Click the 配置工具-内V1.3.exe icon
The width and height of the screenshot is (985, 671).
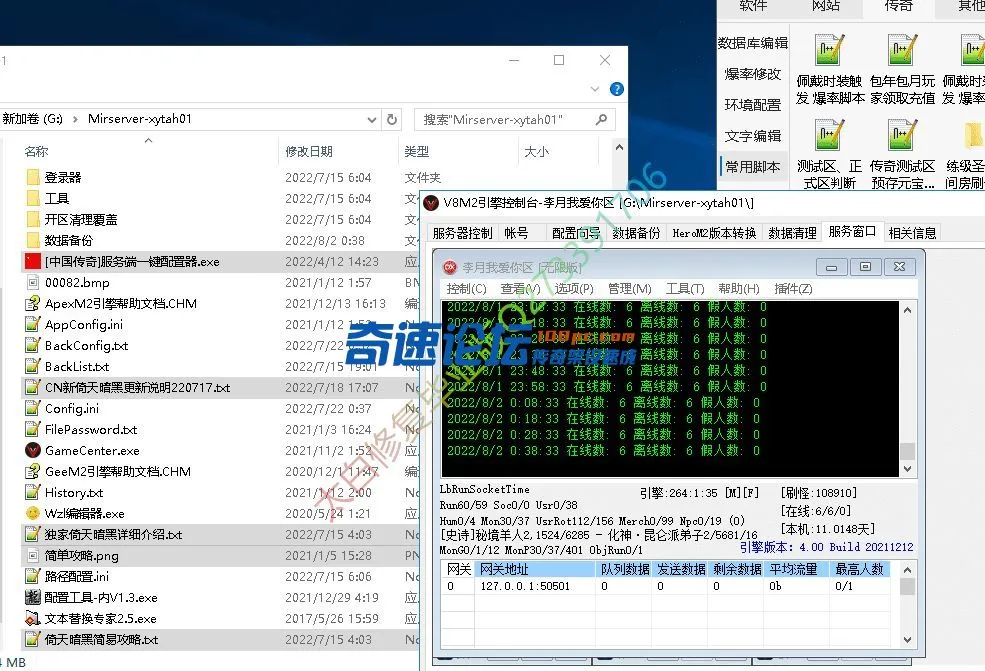pyautogui.click(x=33, y=597)
